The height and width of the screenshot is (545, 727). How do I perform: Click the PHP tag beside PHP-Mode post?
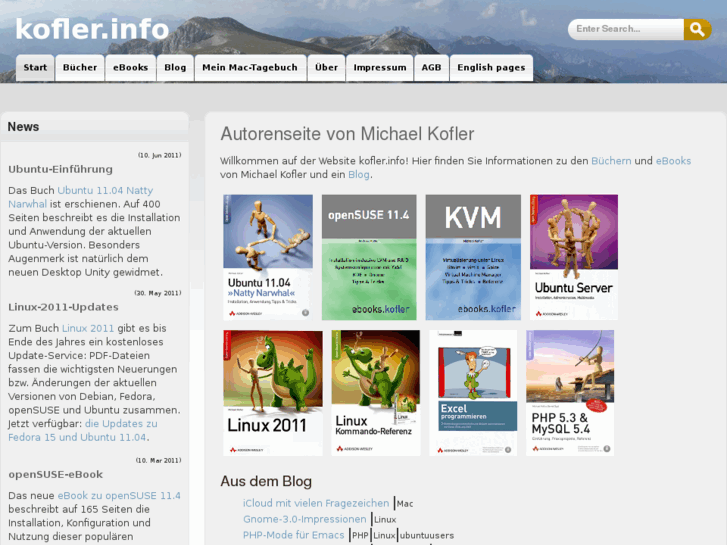[360, 535]
